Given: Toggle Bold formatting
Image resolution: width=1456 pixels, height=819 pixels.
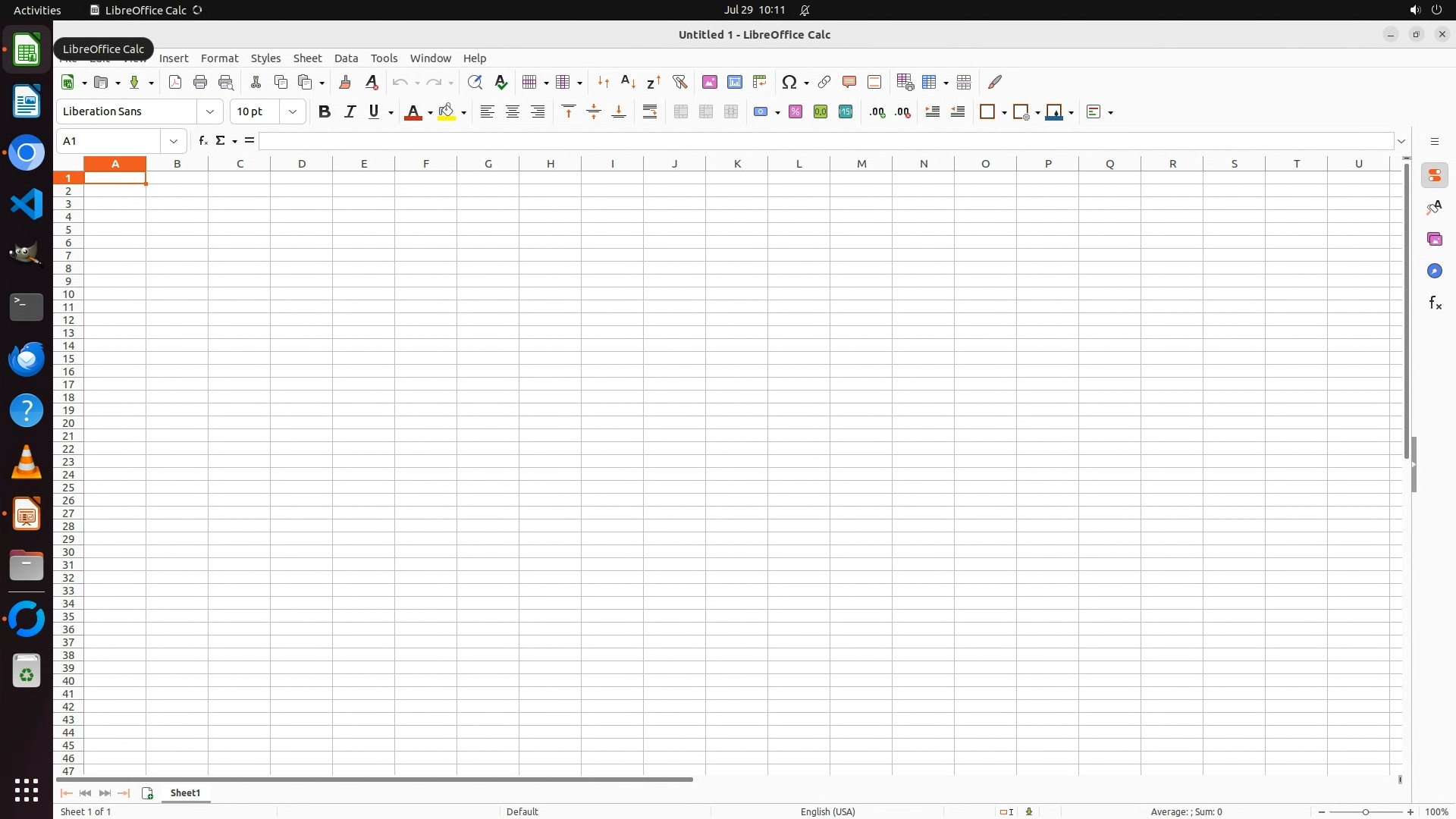Looking at the screenshot, I should point(325,112).
